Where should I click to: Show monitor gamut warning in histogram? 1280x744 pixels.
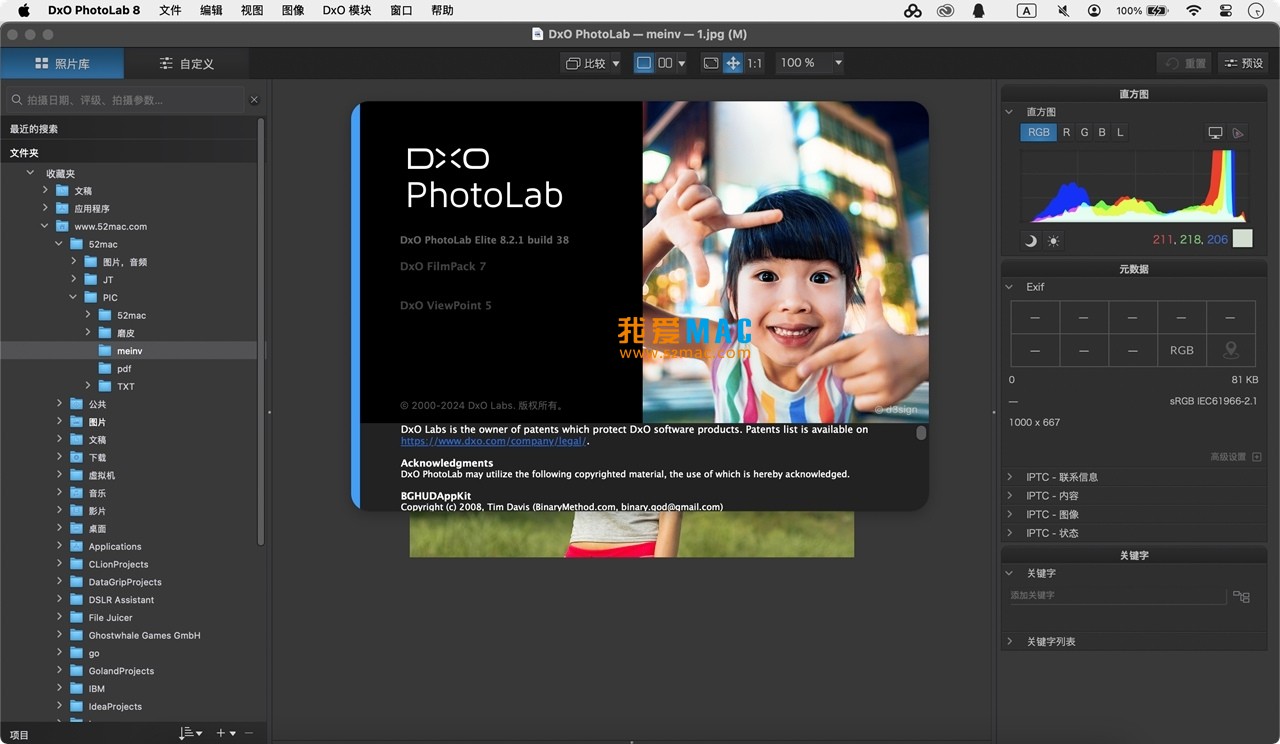1216,132
